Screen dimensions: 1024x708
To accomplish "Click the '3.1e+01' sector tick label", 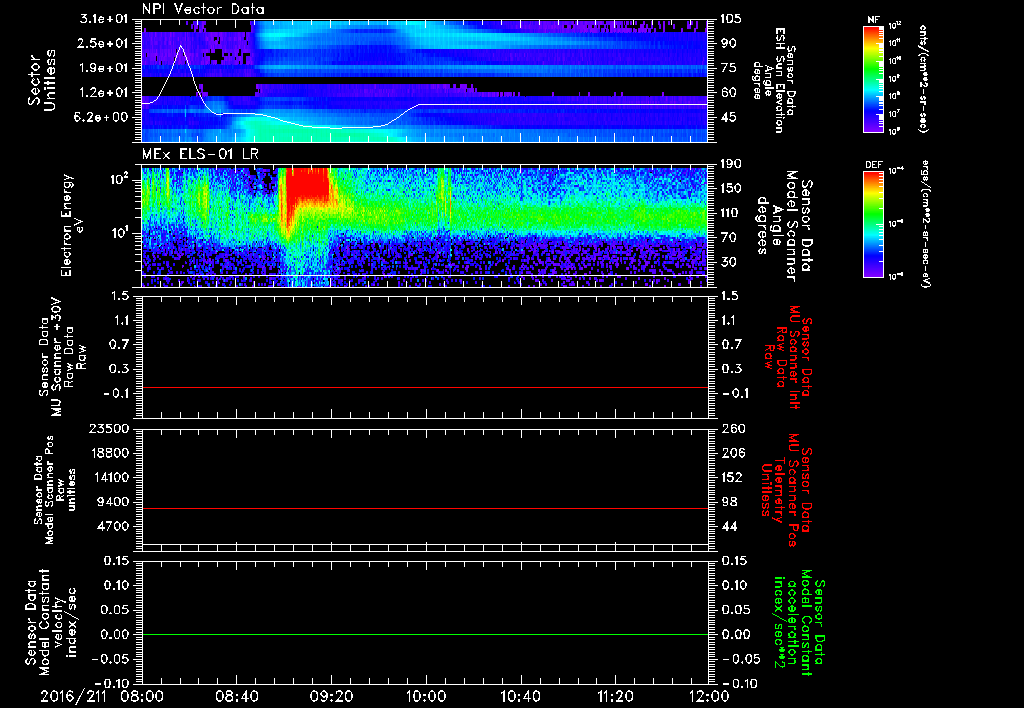I will [104, 19].
